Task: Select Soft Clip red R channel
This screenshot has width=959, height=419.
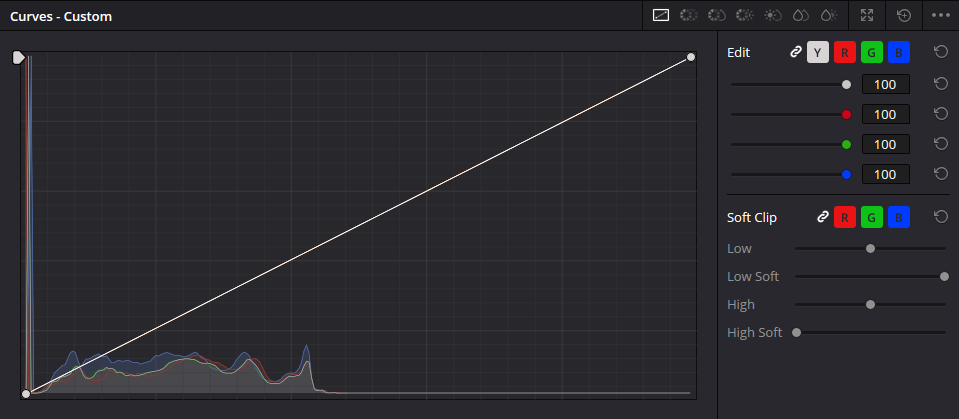Action: click(845, 217)
